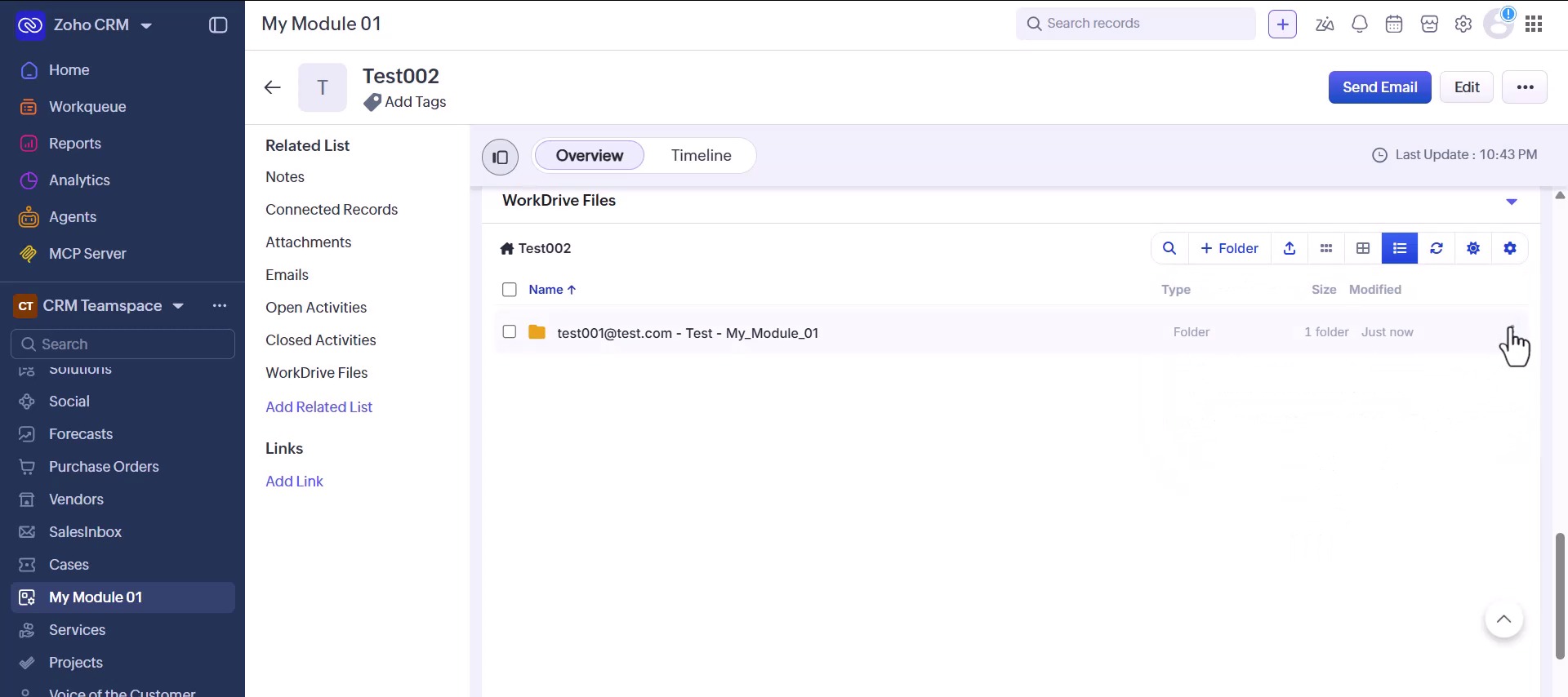Image resolution: width=1568 pixels, height=697 pixels.
Task: Click Add Tags under Test002
Action: point(406,102)
